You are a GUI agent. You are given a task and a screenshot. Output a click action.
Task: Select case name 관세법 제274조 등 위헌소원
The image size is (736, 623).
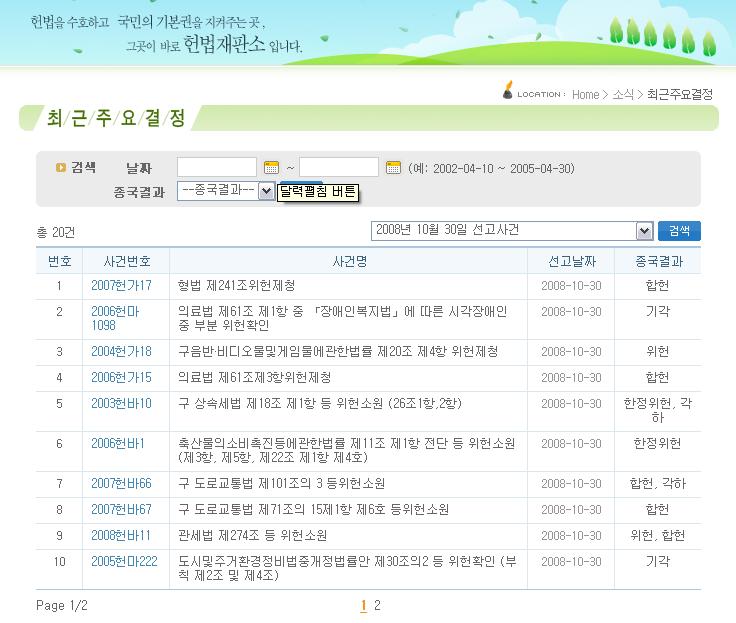[x=253, y=536]
